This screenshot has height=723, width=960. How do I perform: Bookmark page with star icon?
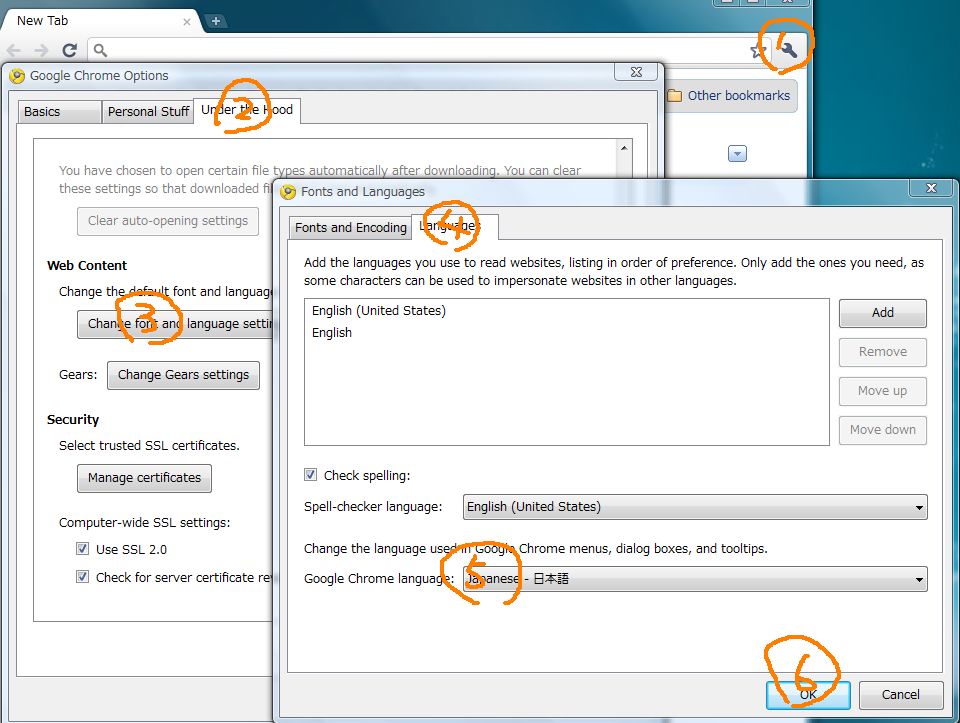(x=758, y=50)
